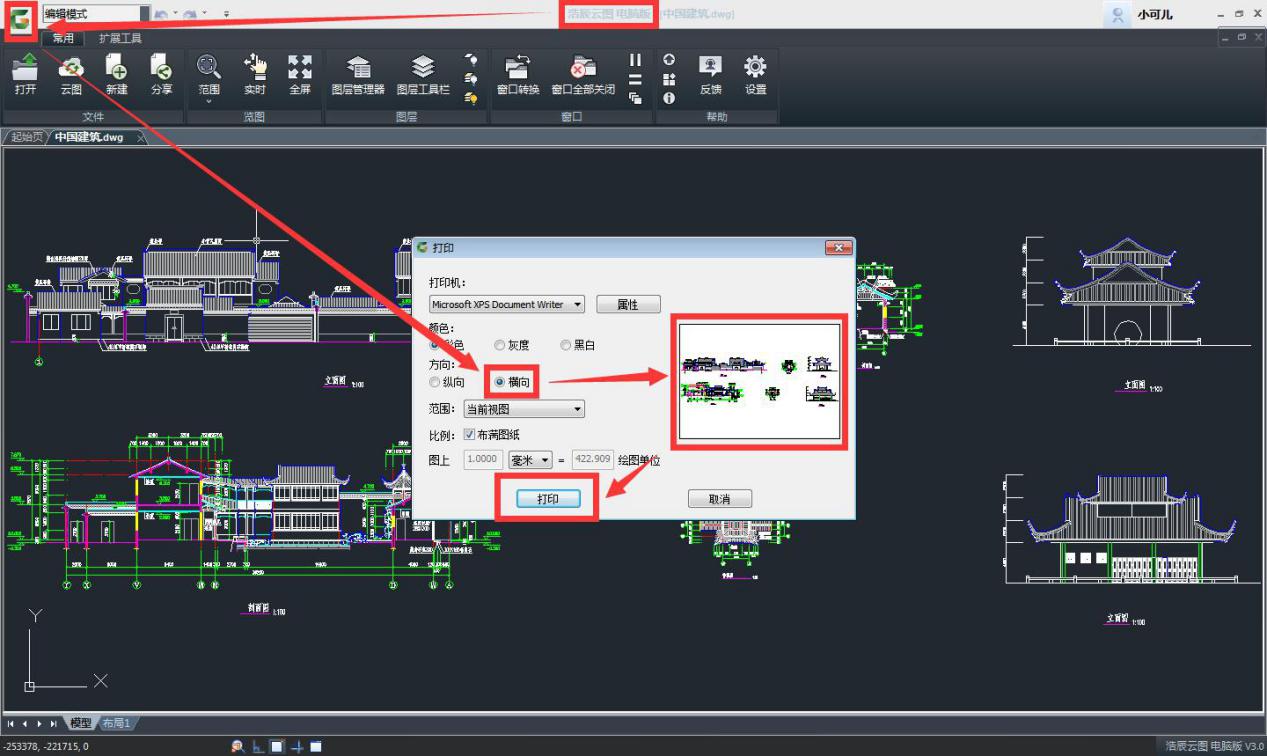Expand the 毫米 unit dropdown
1267x756 pixels.
click(x=545, y=460)
